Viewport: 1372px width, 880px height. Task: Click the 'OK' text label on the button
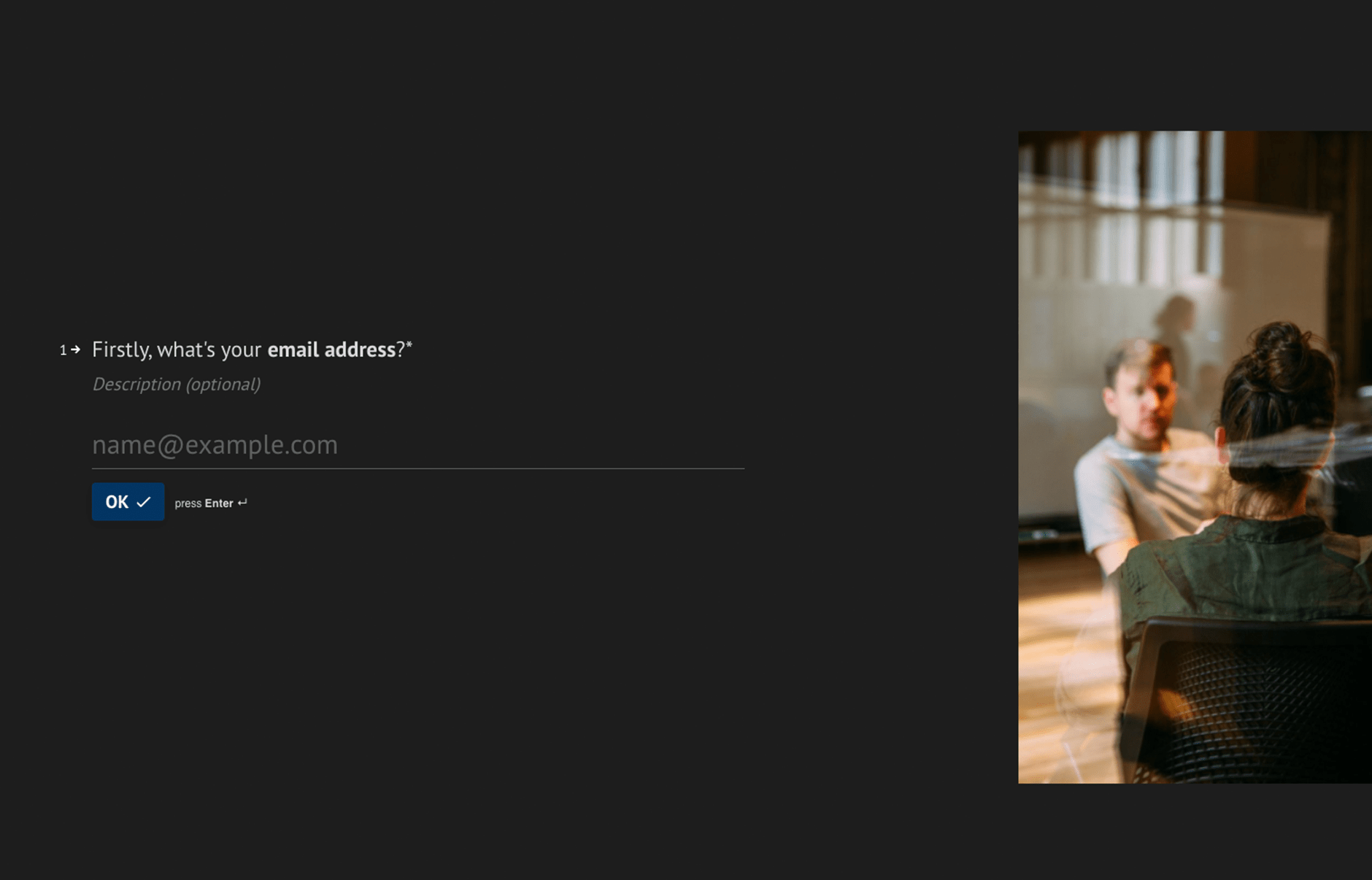tap(117, 502)
